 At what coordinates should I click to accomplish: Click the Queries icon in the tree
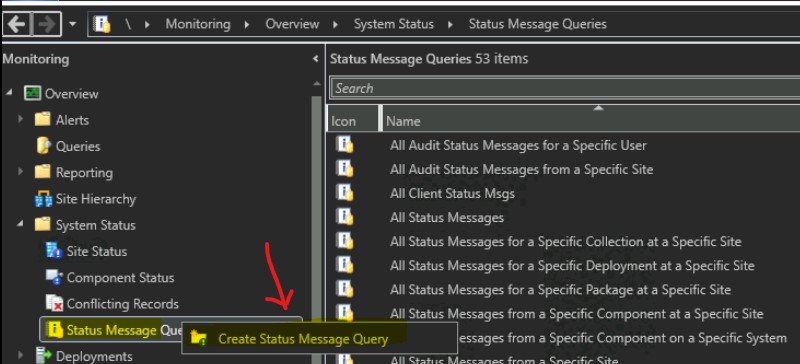[x=44, y=145]
